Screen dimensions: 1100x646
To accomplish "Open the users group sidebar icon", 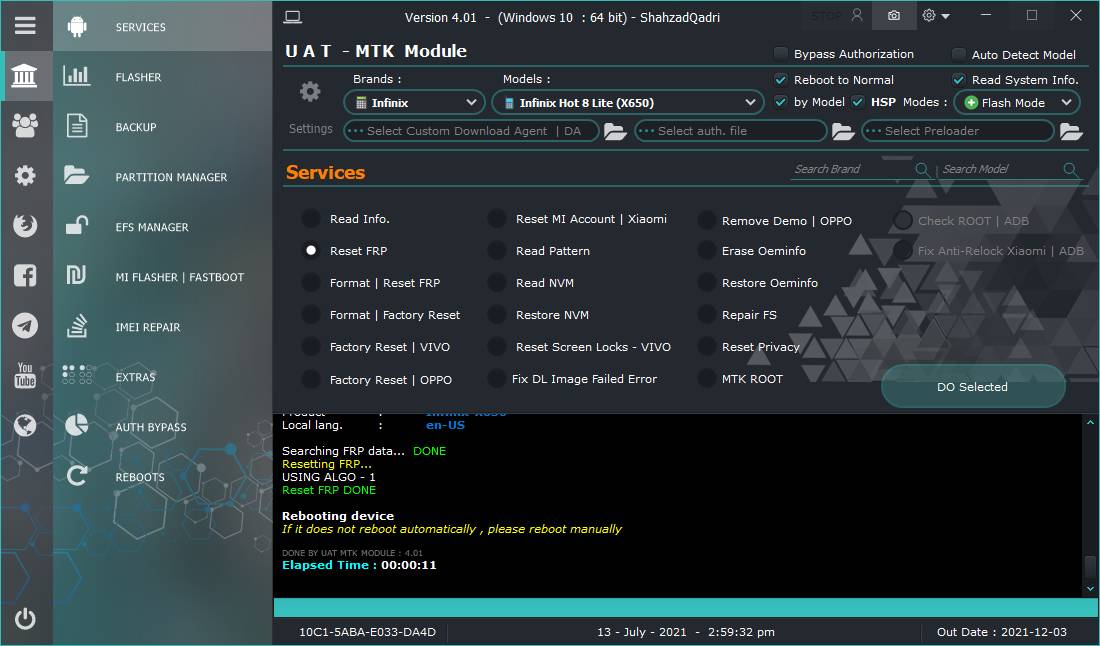I will click(25, 125).
